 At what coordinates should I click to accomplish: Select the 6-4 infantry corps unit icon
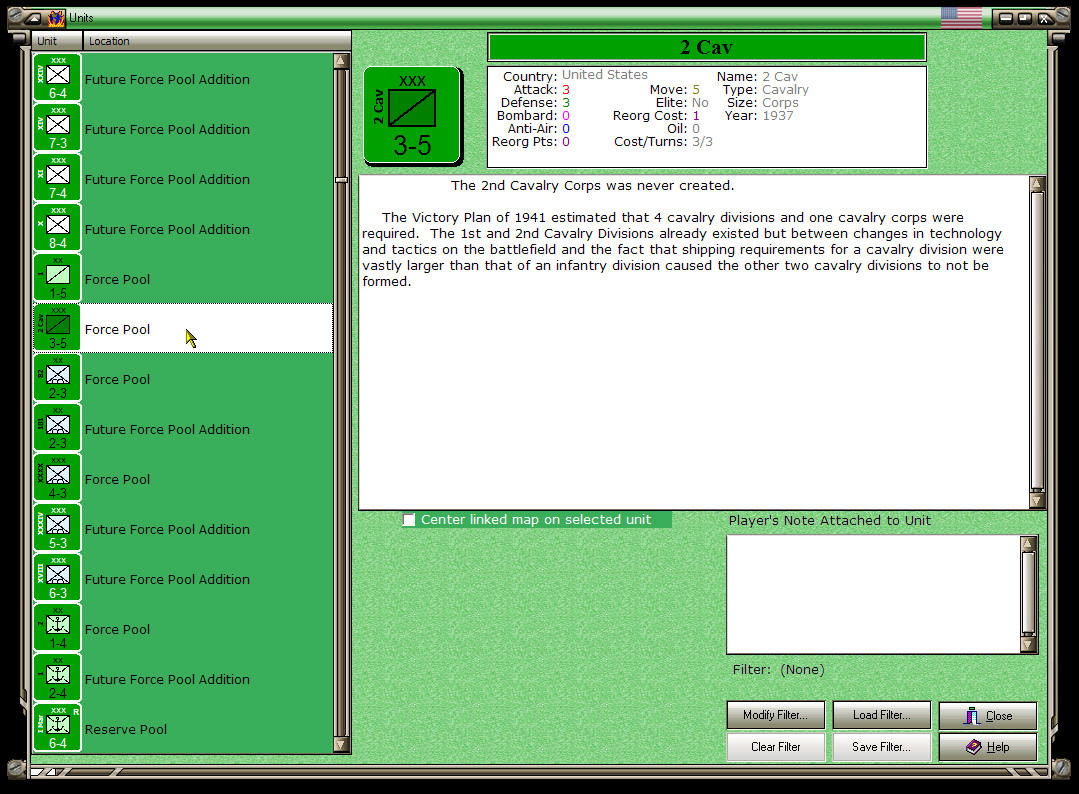point(57,78)
